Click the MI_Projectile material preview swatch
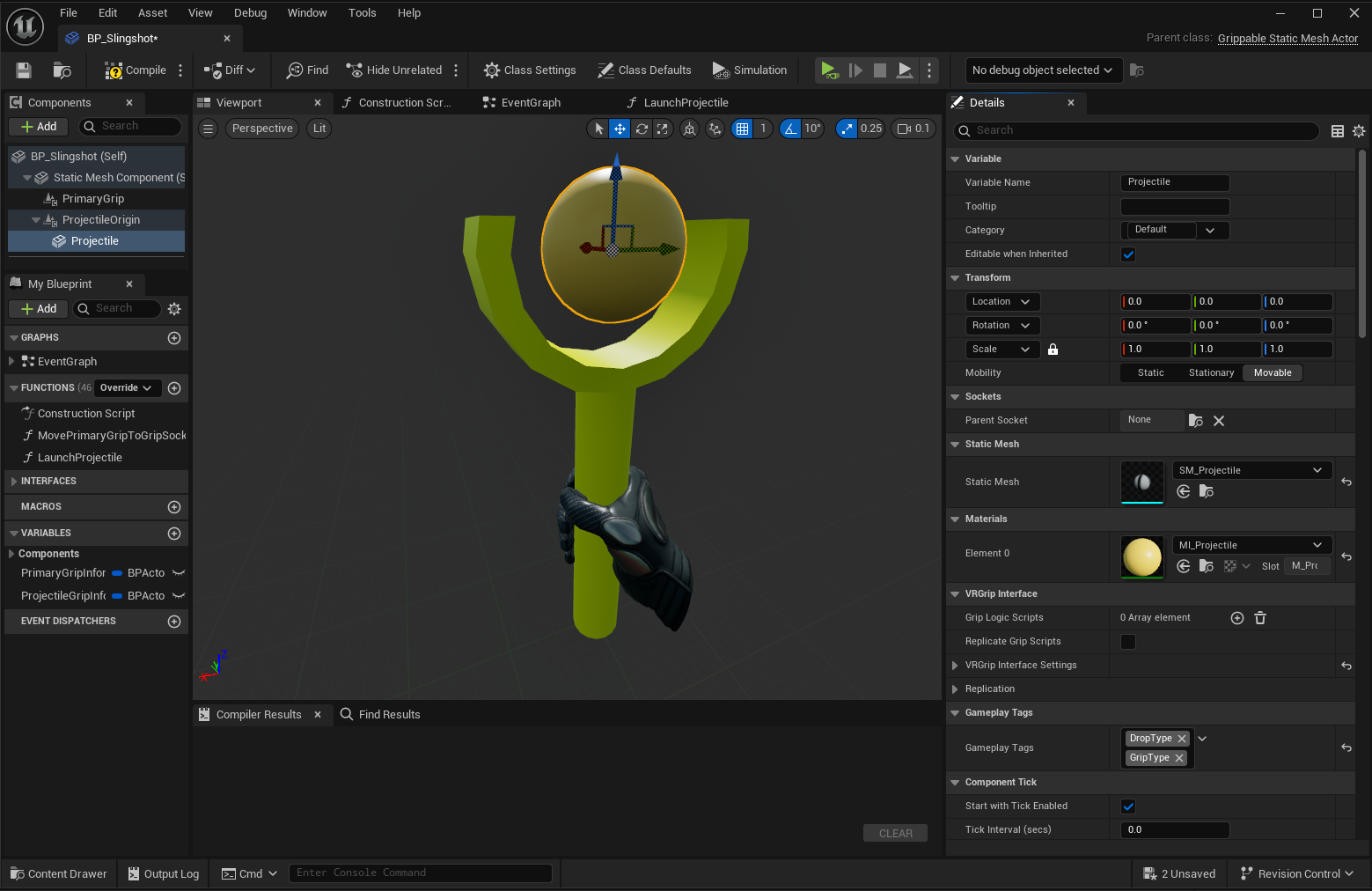This screenshot has height=891, width=1372. pyautogui.click(x=1142, y=557)
